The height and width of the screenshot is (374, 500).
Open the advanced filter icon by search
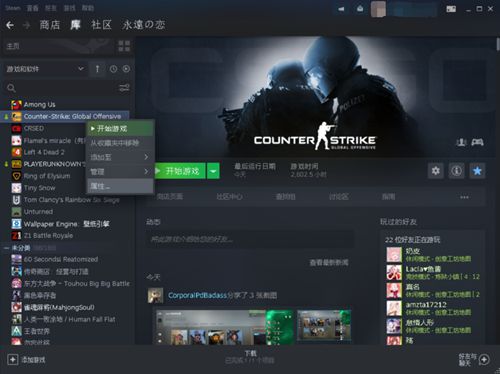point(124,88)
